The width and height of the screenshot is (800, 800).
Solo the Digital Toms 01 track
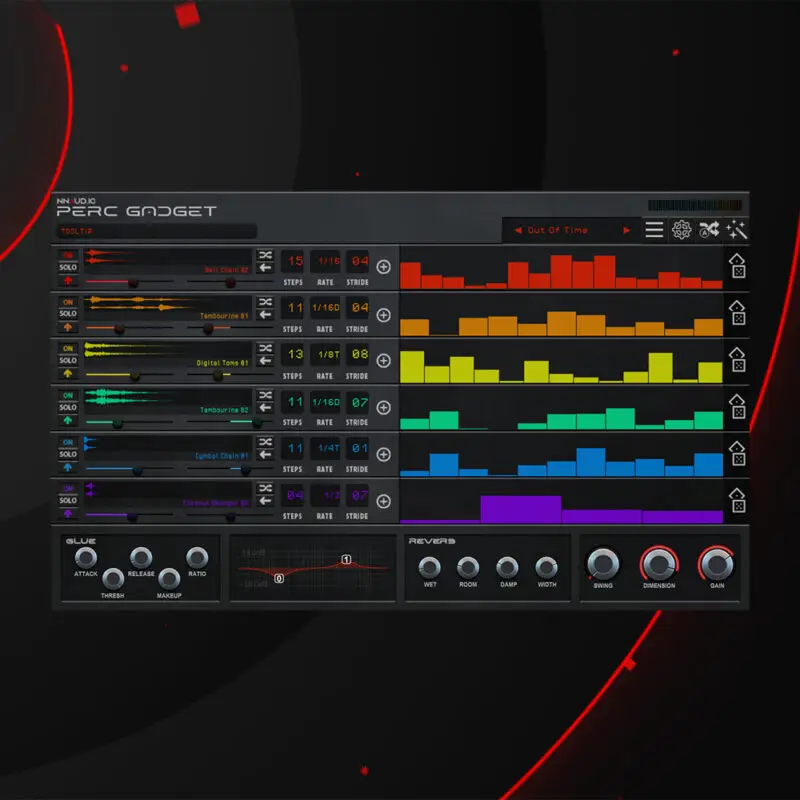(x=68, y=361)
